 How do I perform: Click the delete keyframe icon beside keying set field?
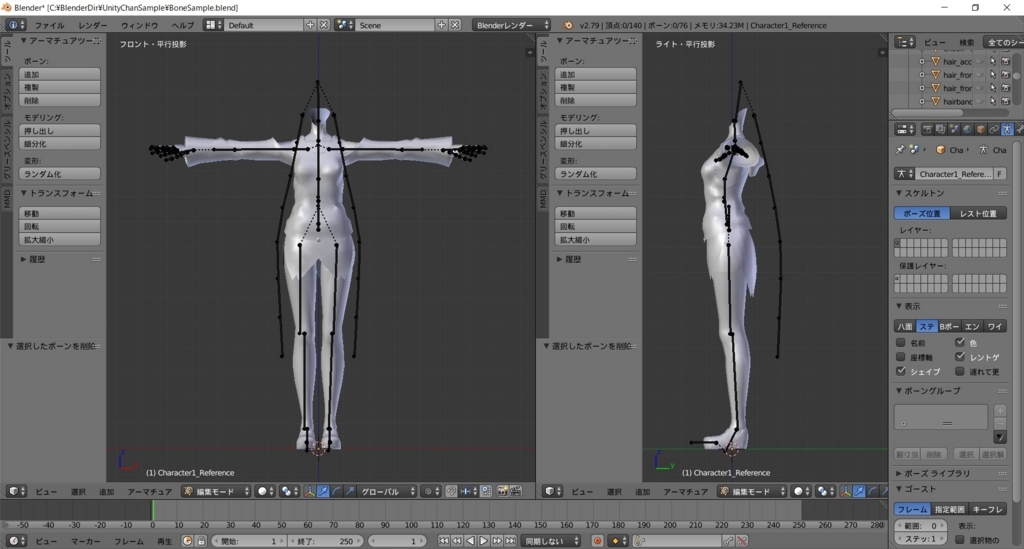[742, 541]
